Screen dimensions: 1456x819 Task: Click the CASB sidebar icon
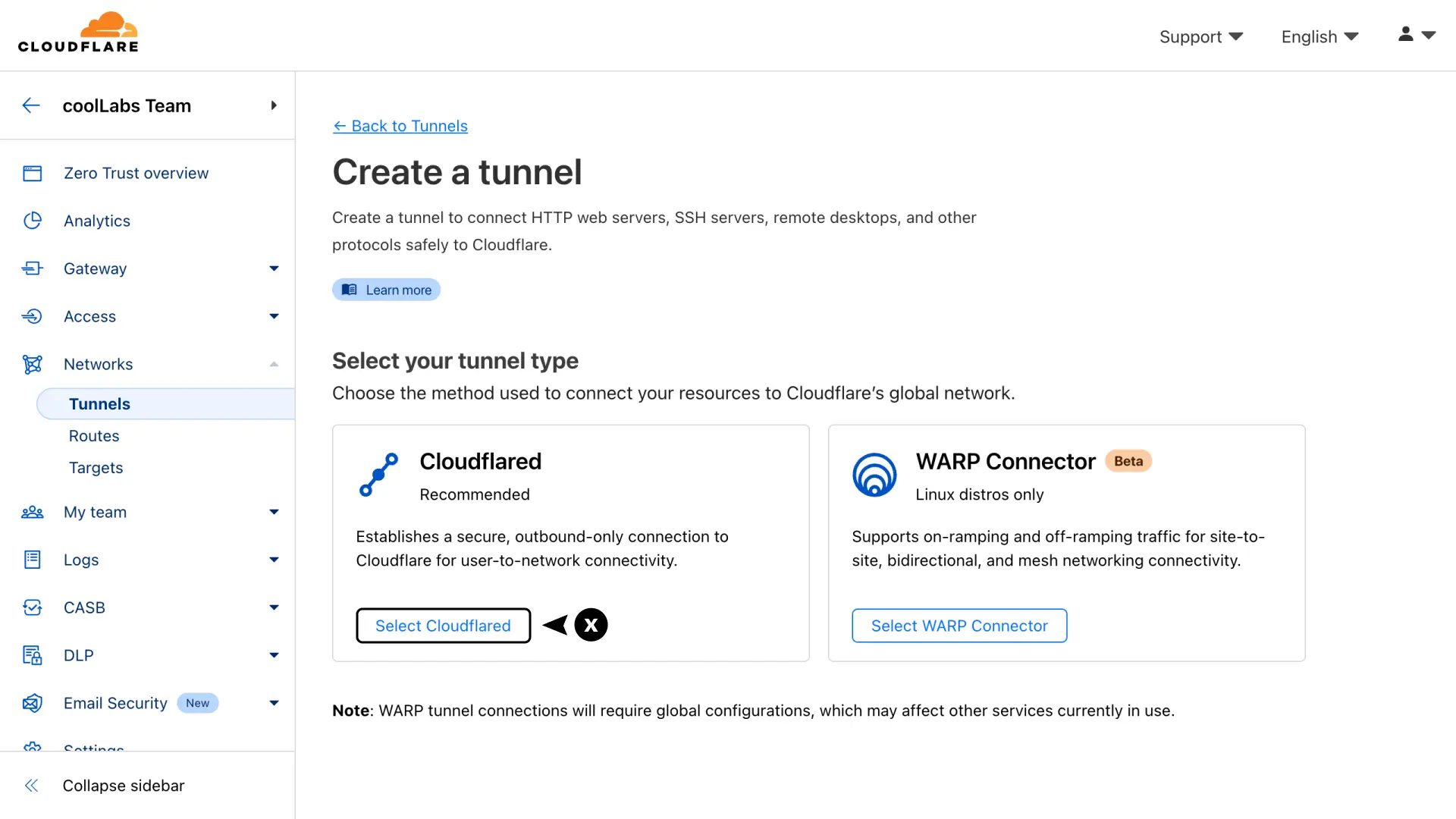[32, 607]
